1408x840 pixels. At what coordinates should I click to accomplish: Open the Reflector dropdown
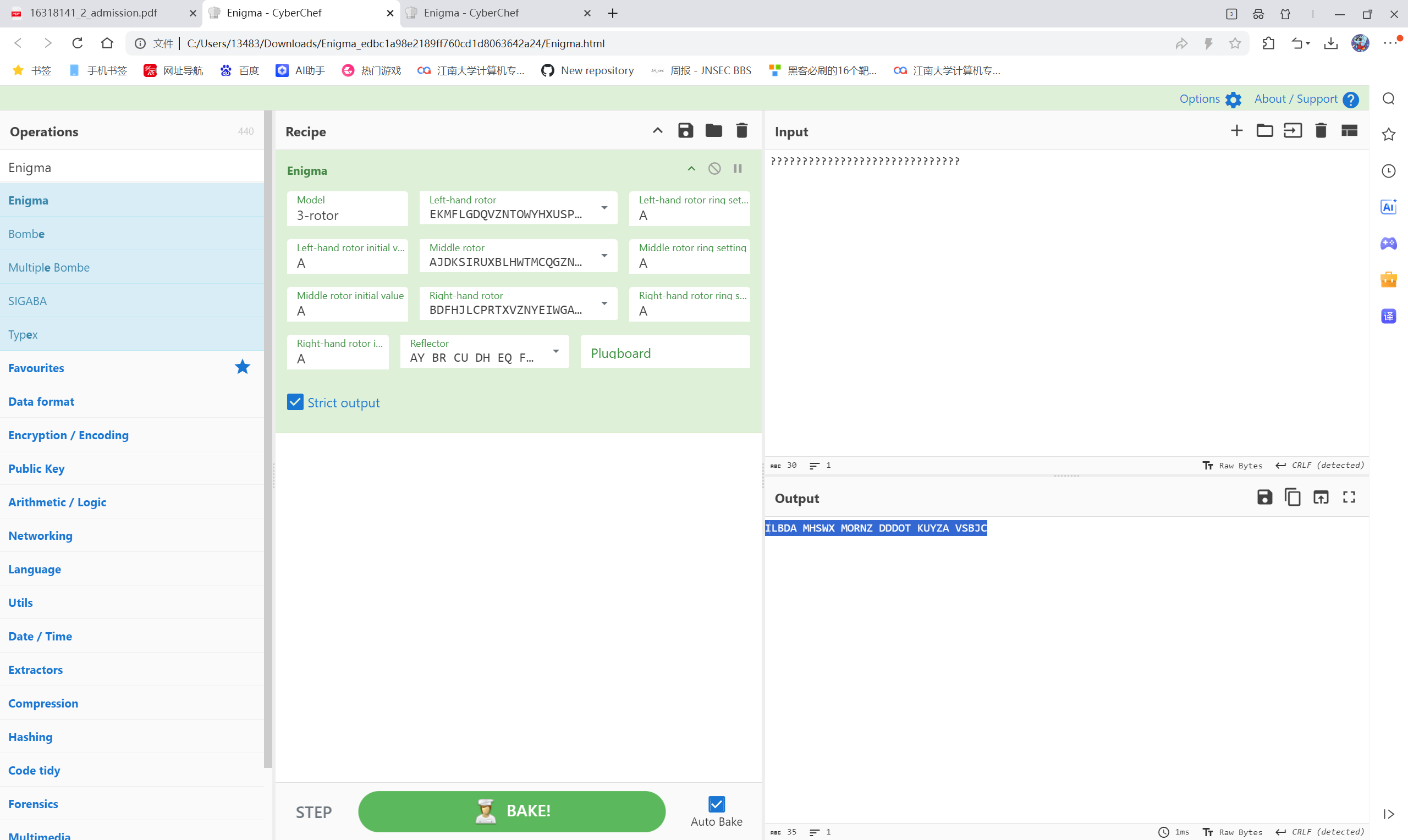click(x=556, y=351)
